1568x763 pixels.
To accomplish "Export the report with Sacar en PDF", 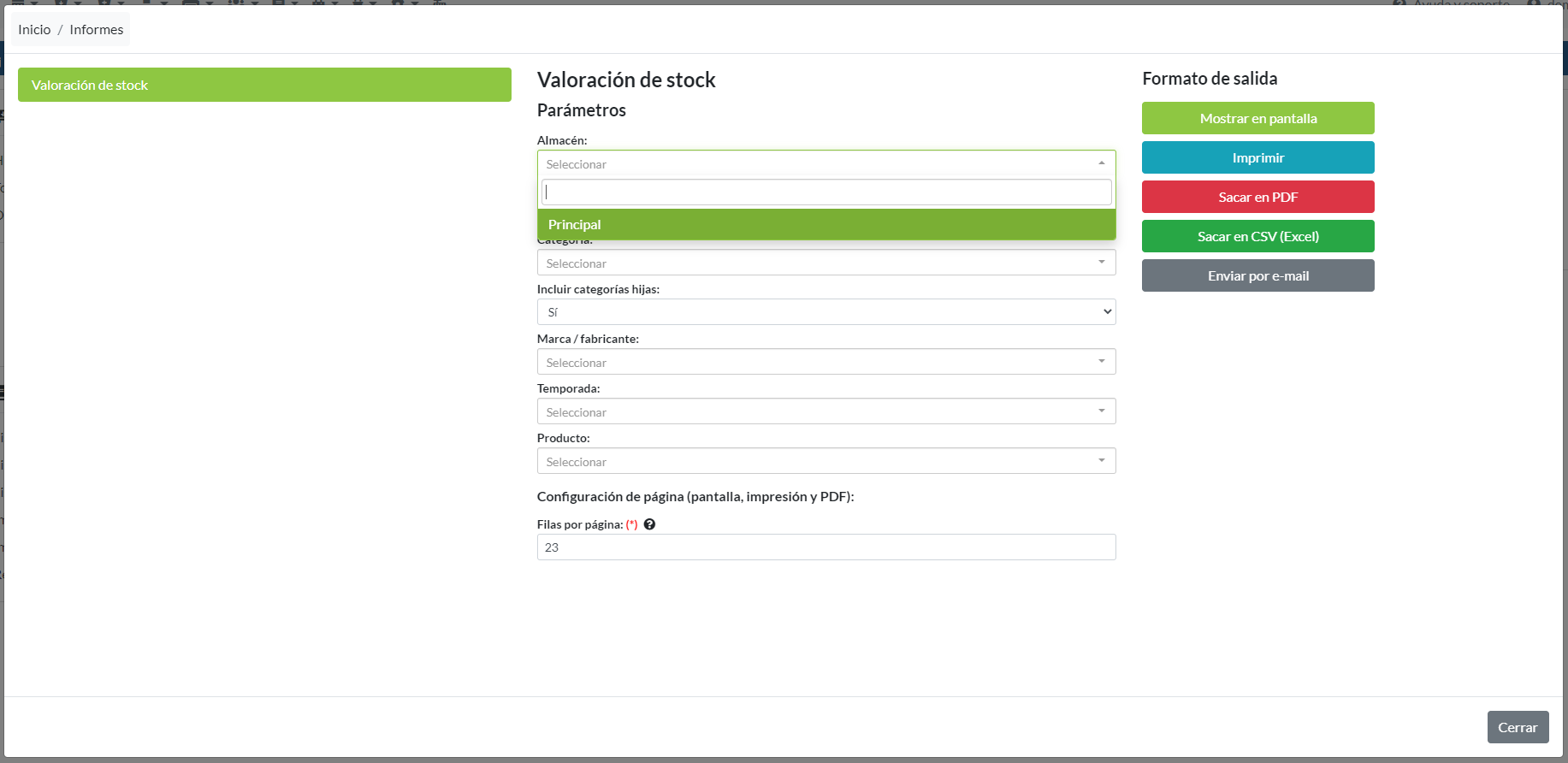I will (x=1257, y=198).
